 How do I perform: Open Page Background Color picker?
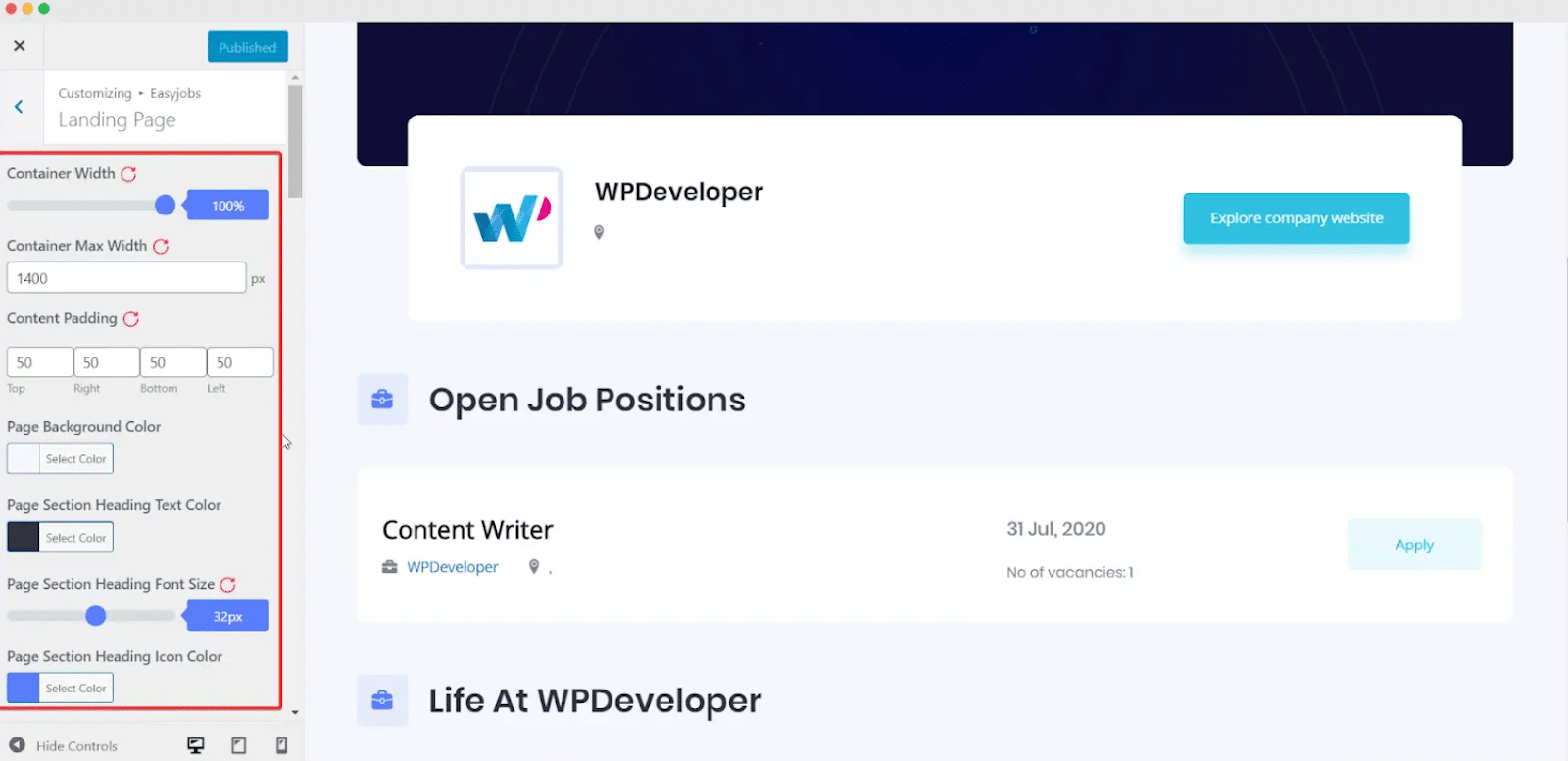60,458
